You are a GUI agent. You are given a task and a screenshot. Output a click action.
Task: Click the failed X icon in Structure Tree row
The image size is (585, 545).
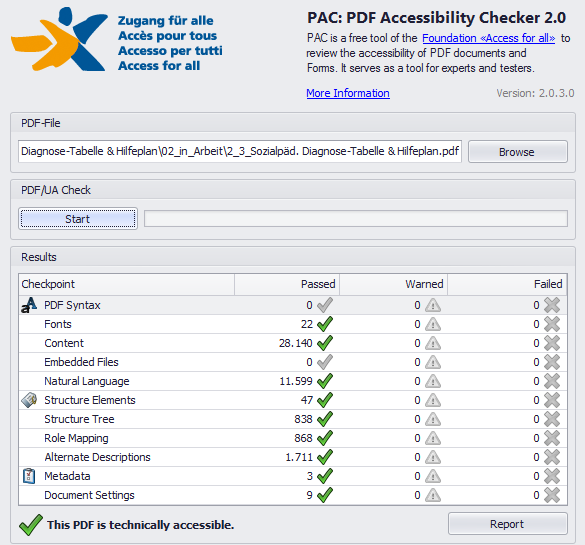coord(552,419)
